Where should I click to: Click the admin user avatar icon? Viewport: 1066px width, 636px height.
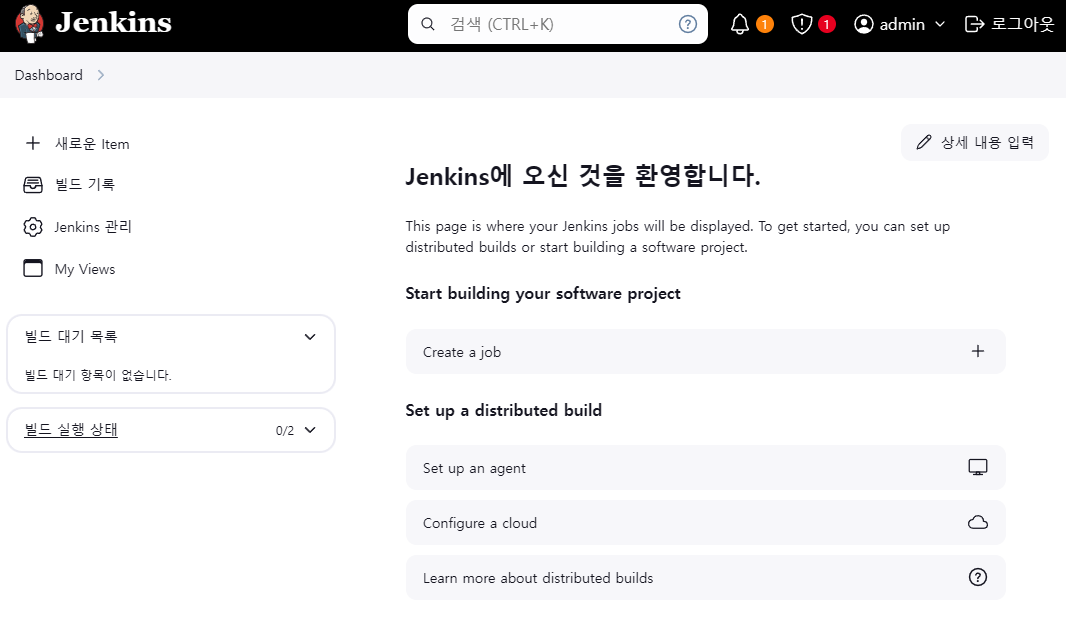coord(863,24)
